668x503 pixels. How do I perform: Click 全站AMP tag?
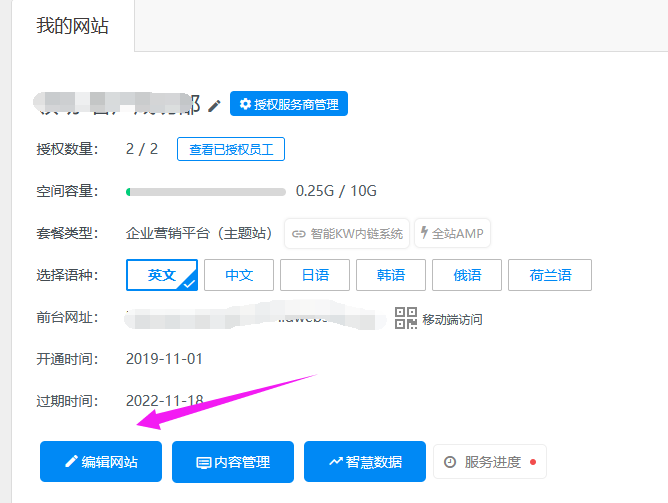click(452, 233)
